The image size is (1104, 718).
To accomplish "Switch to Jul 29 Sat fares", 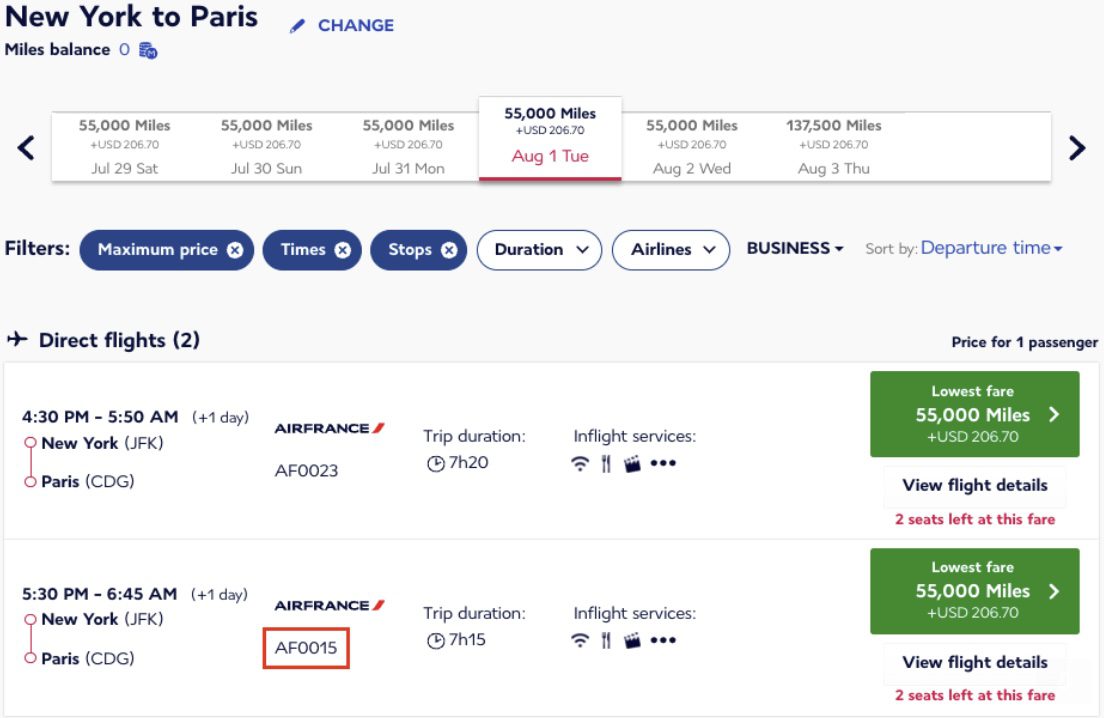I will 123,145.
